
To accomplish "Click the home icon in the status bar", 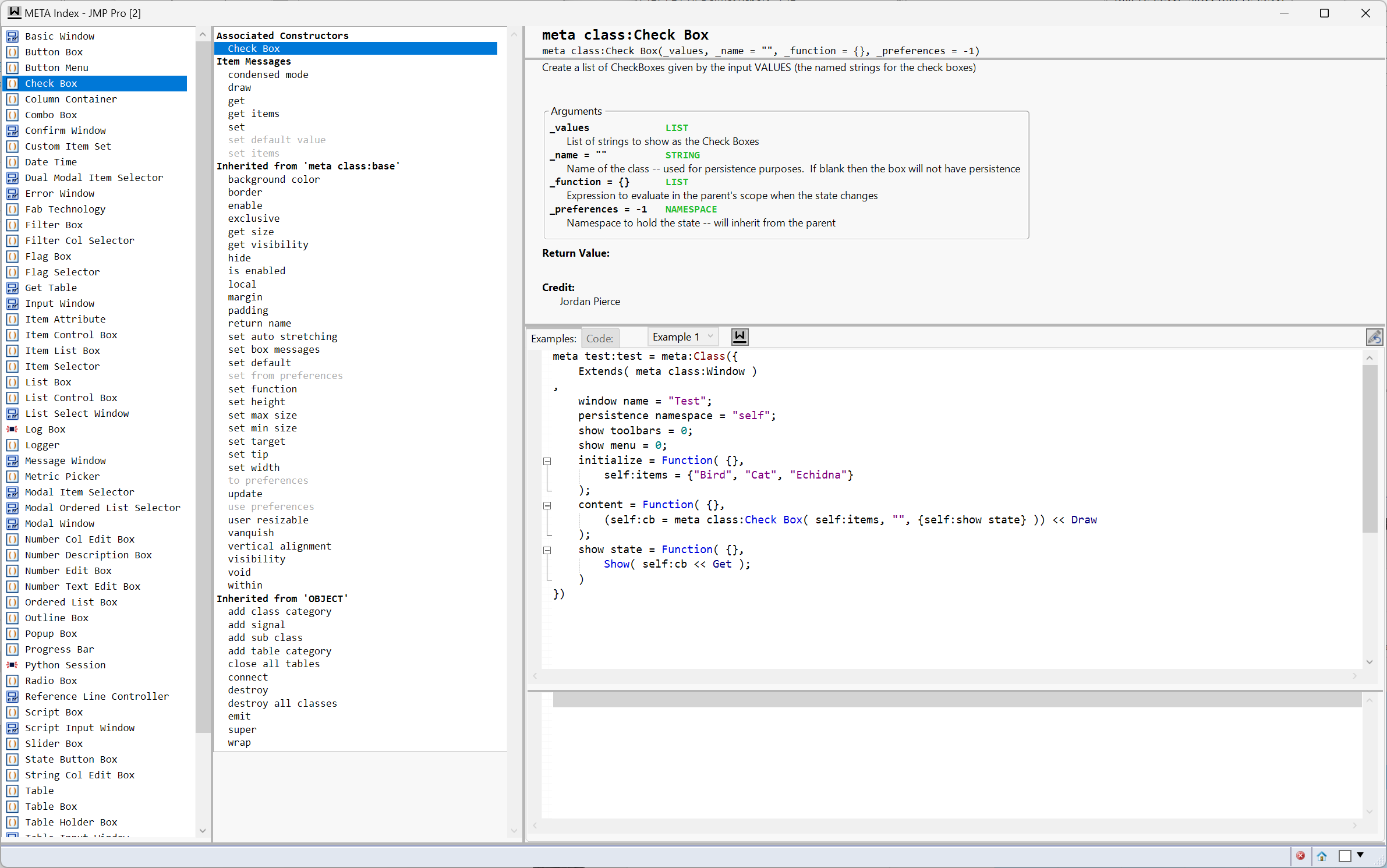I will point(1321,856).
